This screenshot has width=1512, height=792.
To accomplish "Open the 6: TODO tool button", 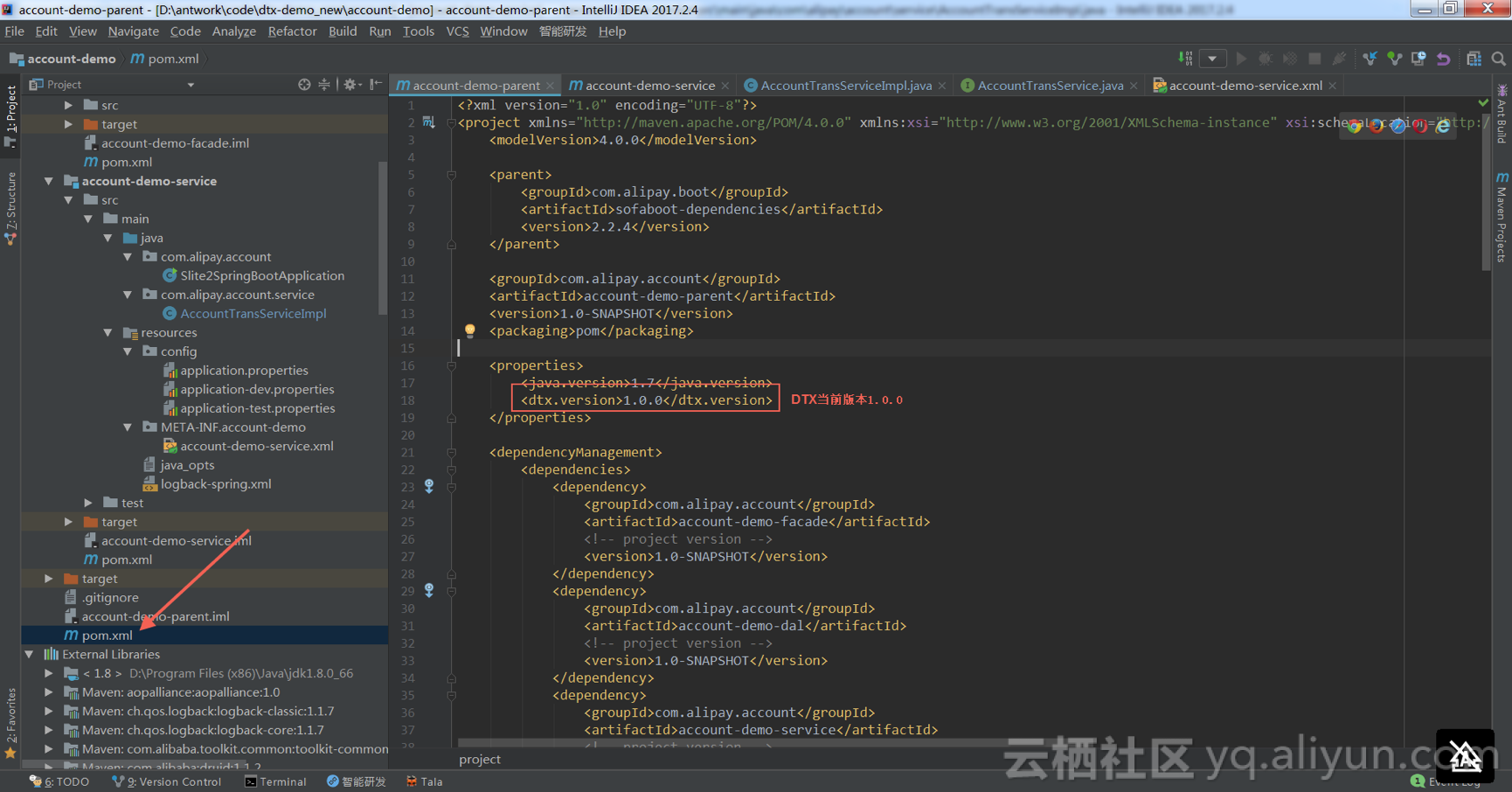I will pyautogui.click(x=59, y=782).
